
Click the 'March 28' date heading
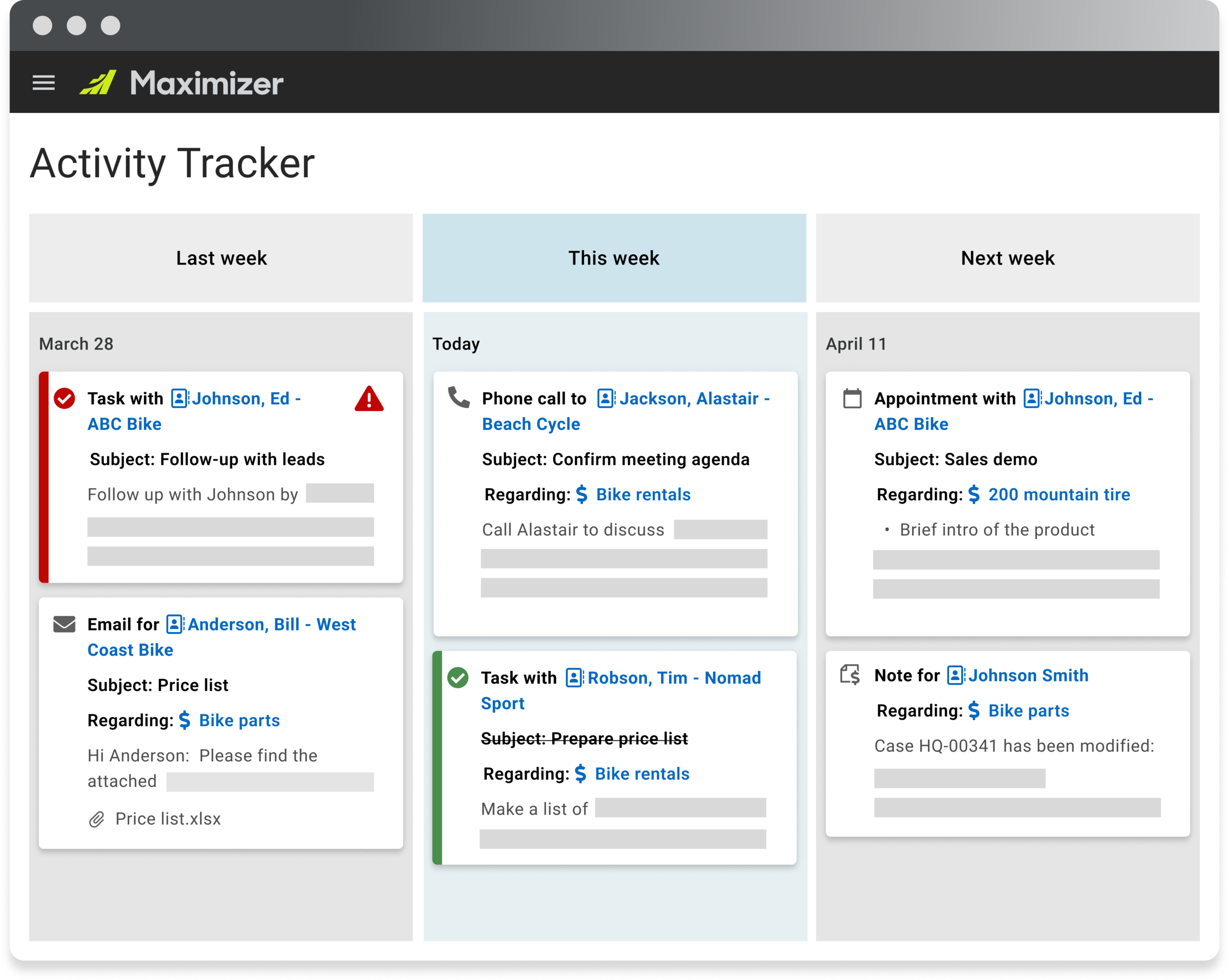[76, 344]
